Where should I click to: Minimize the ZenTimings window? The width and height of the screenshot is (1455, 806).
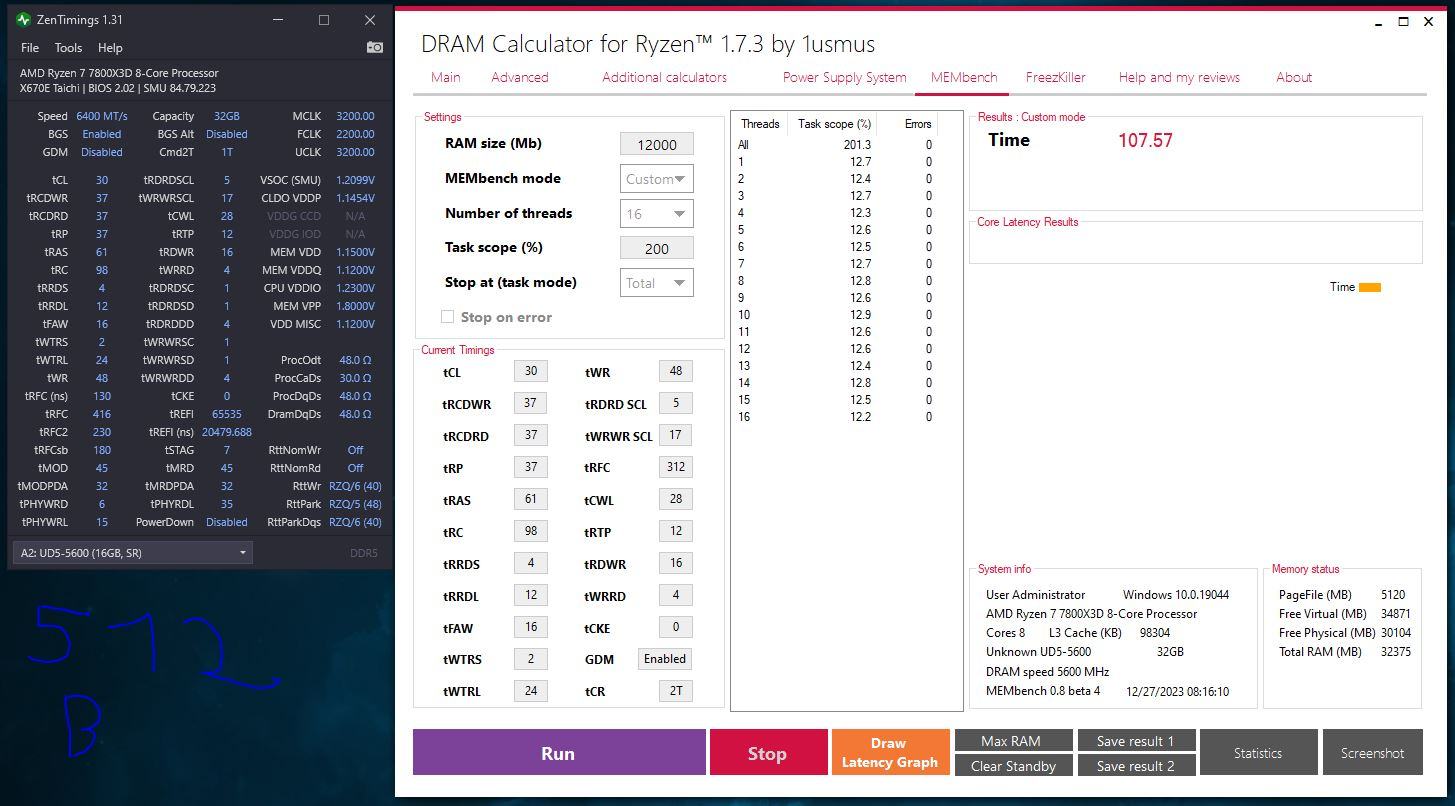tap(278, 20)
